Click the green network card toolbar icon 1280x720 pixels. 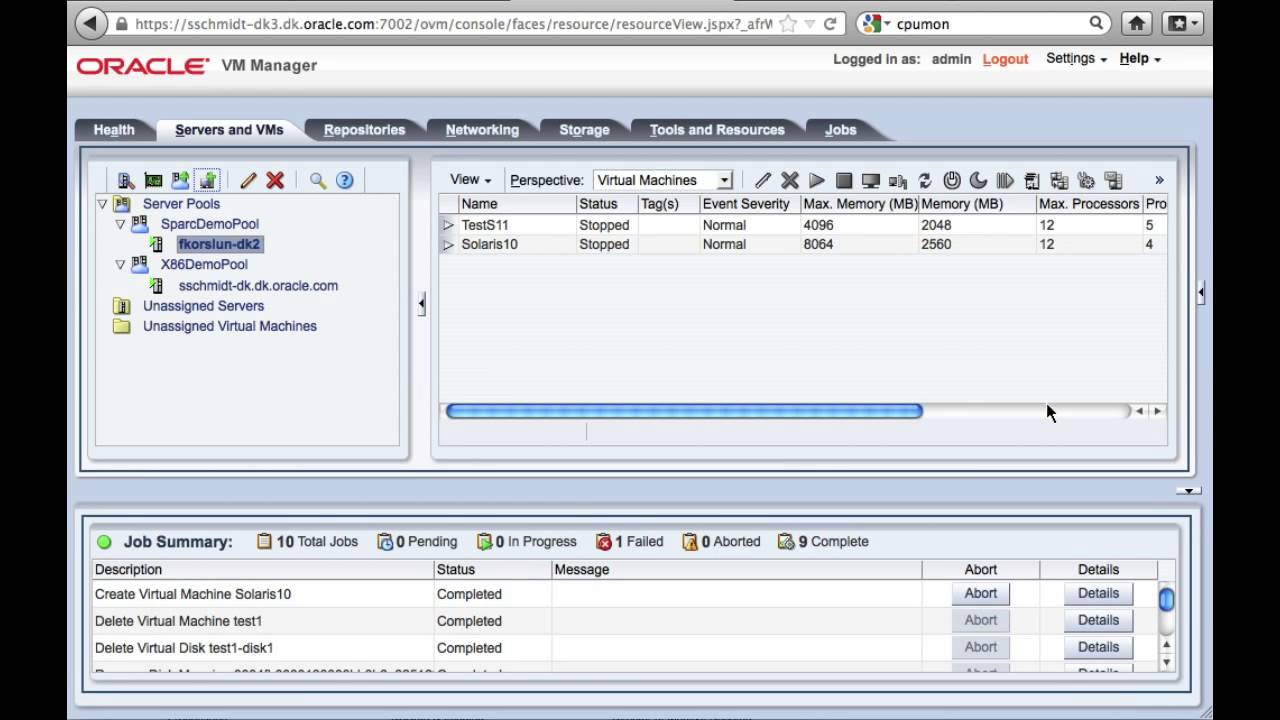153,180
